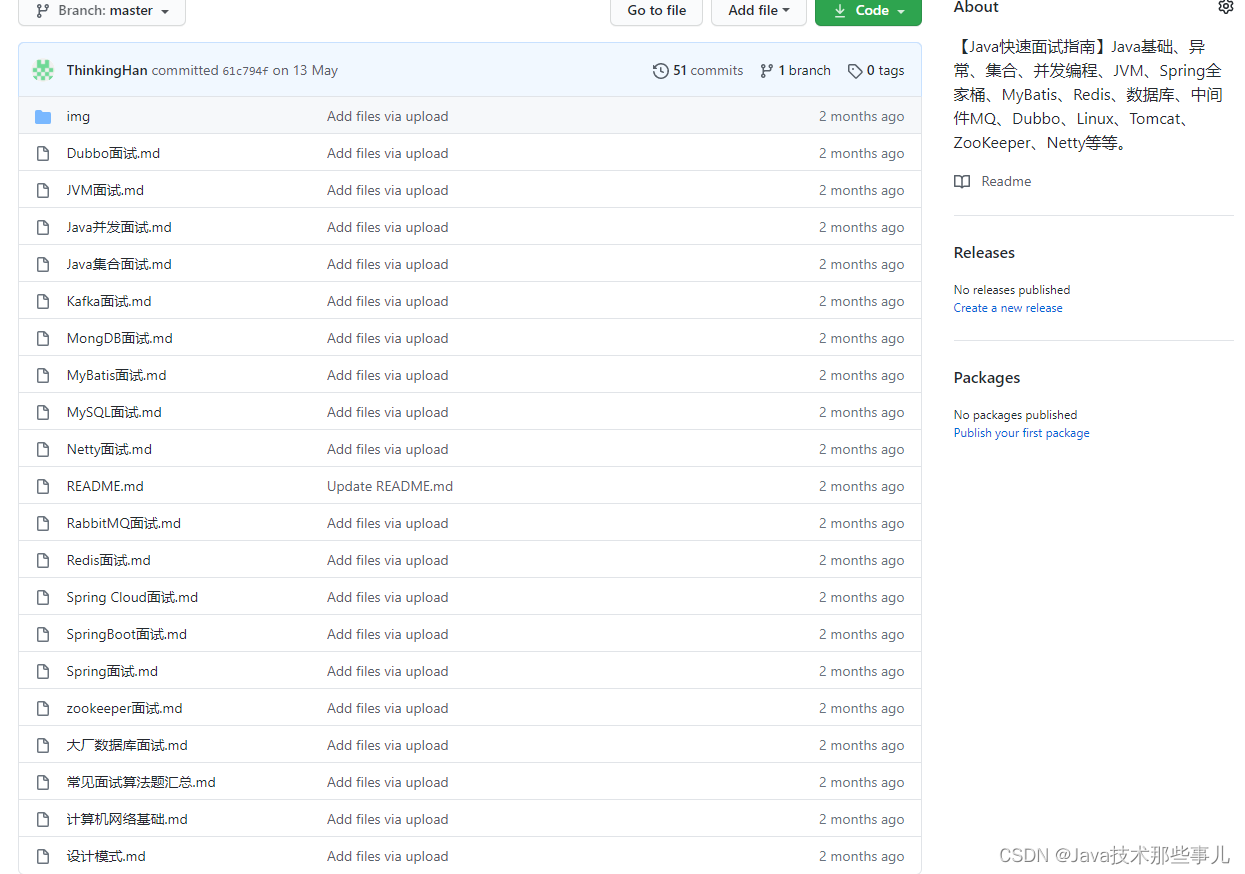Click file icon next to 大厂数据库面试.md
This screenshot has width=1245, height=874.
pyautogui.click(x=43, y=746)
